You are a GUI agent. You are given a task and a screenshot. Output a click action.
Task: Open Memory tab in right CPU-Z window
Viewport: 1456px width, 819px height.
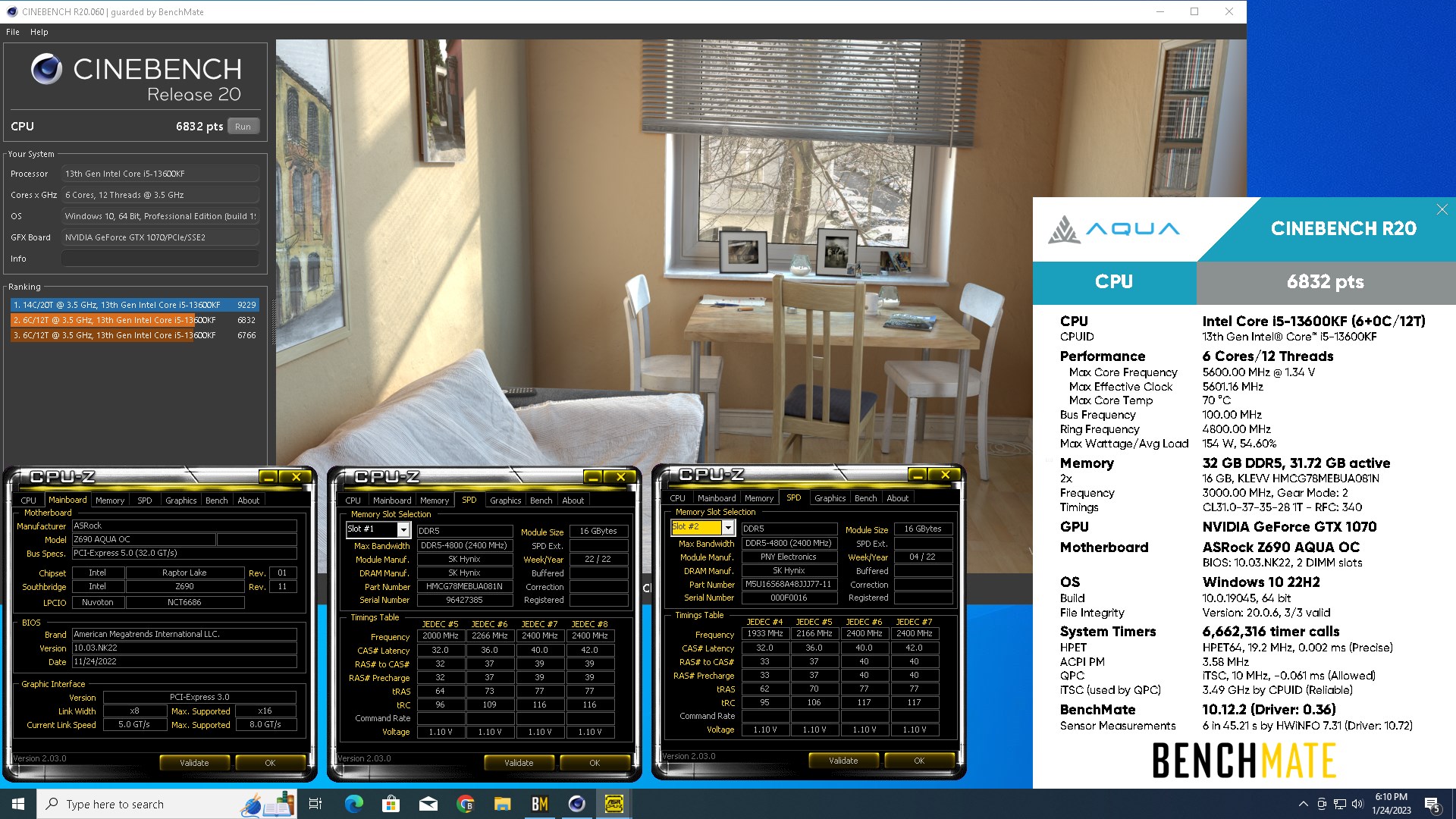(759, 498)
